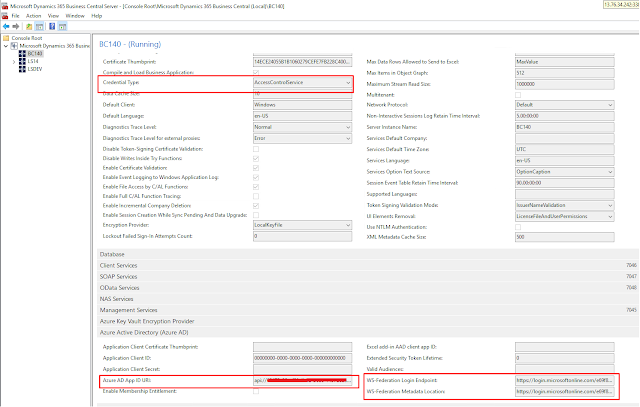Click the Max Items in Object Graph field
Viewport: 640px width, 407px height.
pyautogui.click(x=564, y=73)
